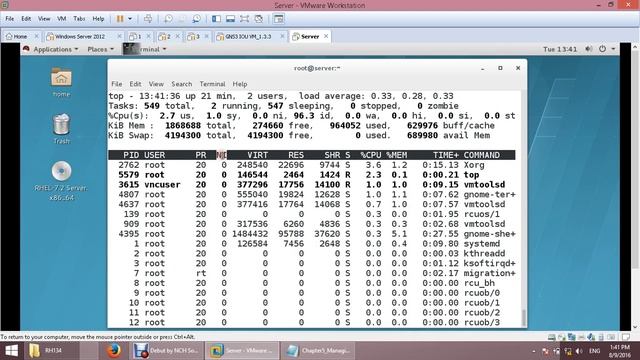Open the terminal's Edit menu
640x360 pixels.
[x=135, y=84]
